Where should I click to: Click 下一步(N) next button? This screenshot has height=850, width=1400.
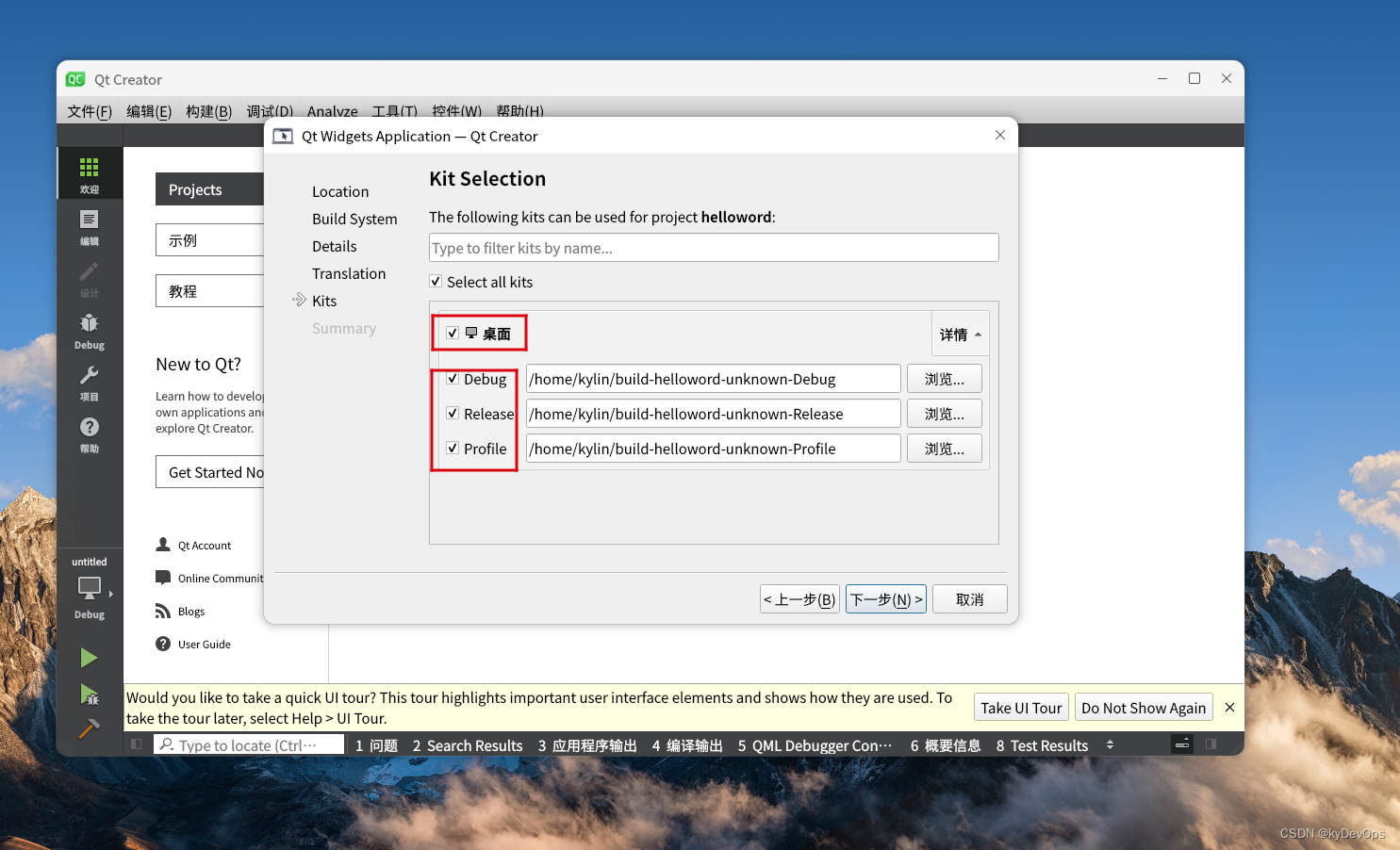click(x=886, y=598)
